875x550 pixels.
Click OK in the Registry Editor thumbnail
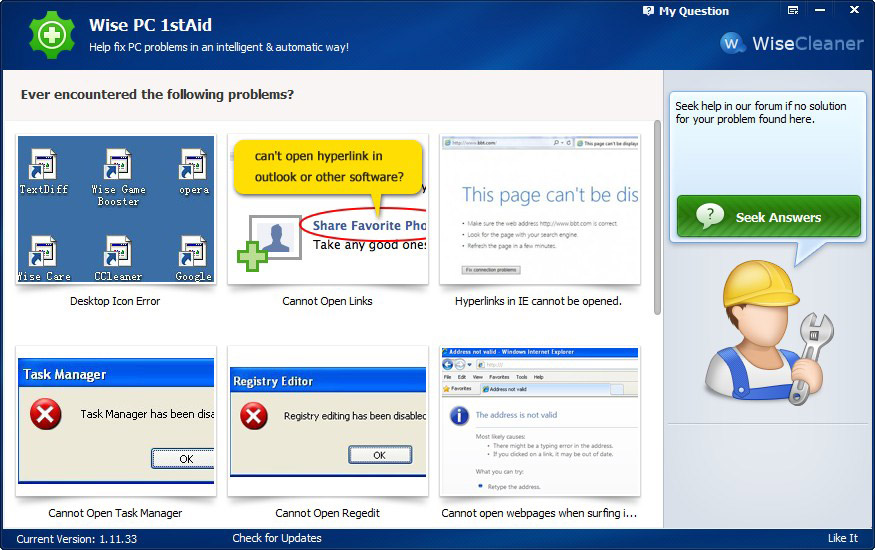(x=380, y=455)
